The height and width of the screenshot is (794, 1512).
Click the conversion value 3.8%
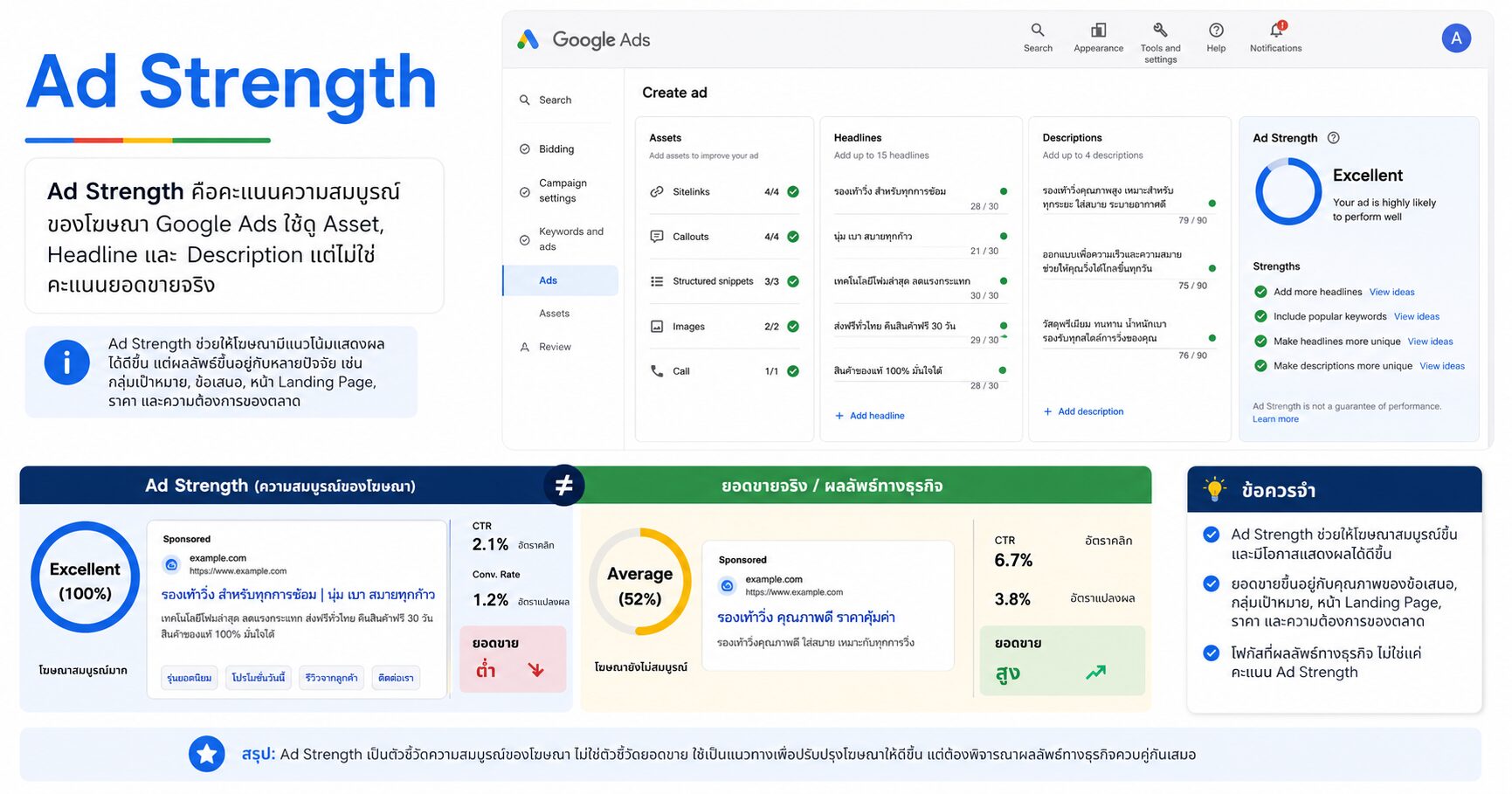tap(1012, 599)
